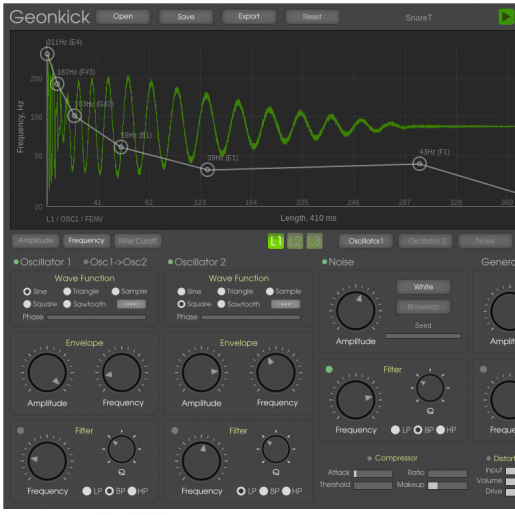The width and height of the screenshot is (515, 515).
Task: Click Oscillator 2 filter Q knob
Action: pyautogui.click(x=276, y=449)
